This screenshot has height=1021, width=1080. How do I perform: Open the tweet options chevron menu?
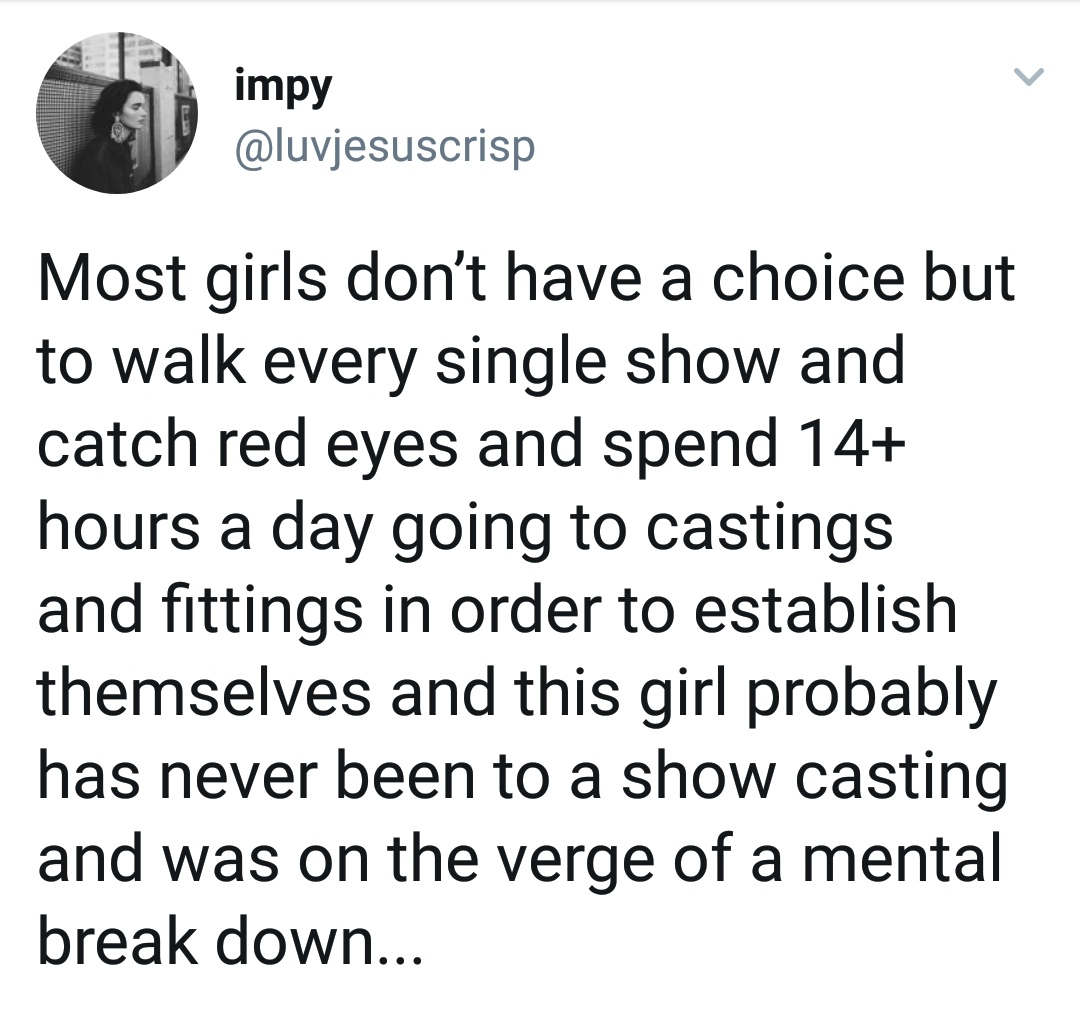click(x=1029, y=76)
